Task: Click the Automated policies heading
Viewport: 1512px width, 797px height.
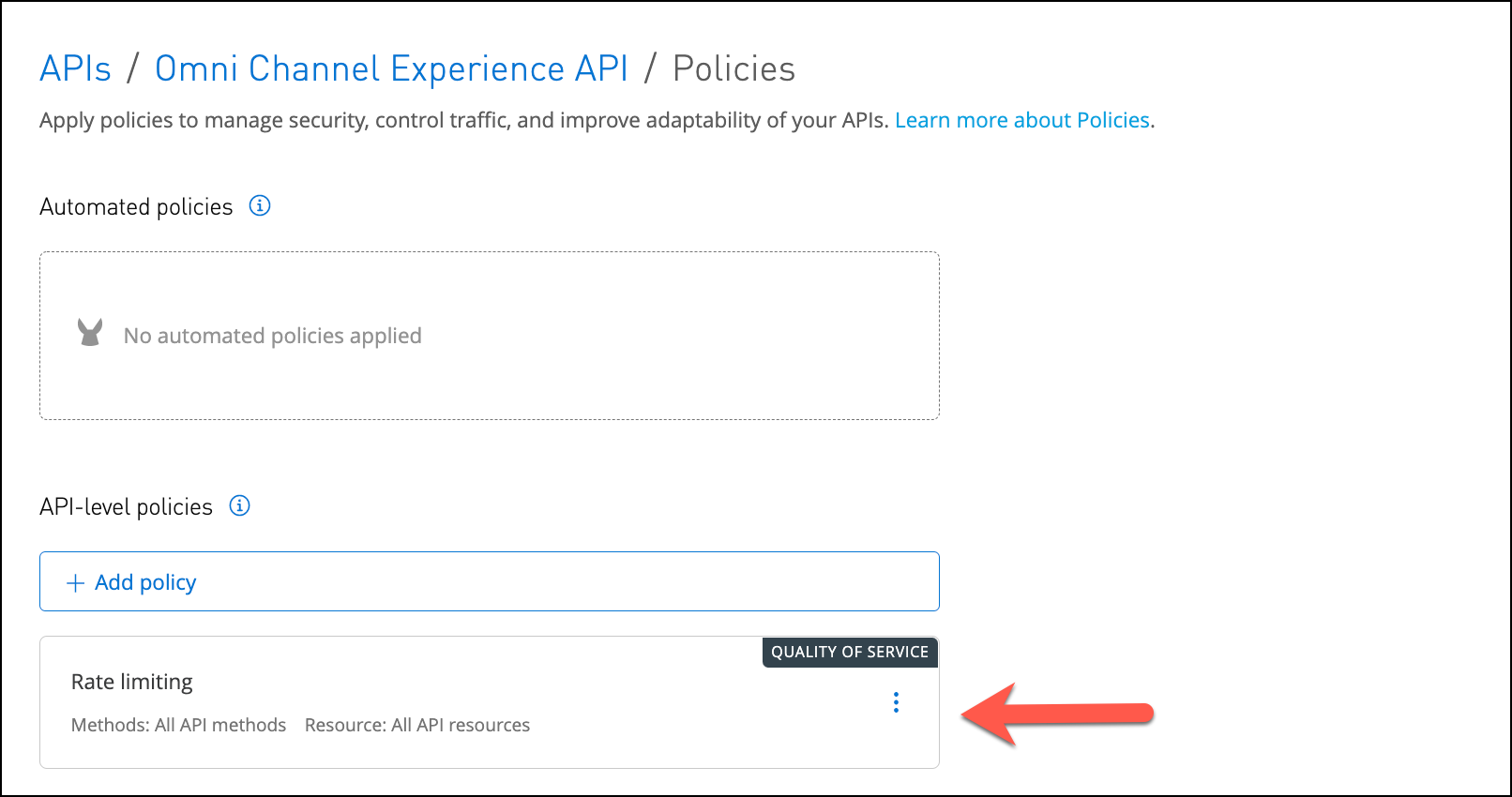Action: coord(136,206)
